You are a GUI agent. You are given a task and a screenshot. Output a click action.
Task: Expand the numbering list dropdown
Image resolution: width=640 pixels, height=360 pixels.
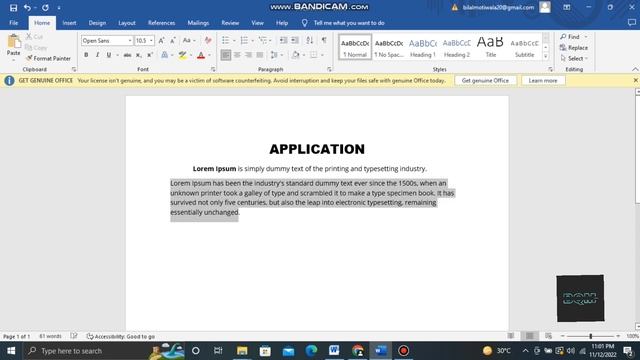253,40
